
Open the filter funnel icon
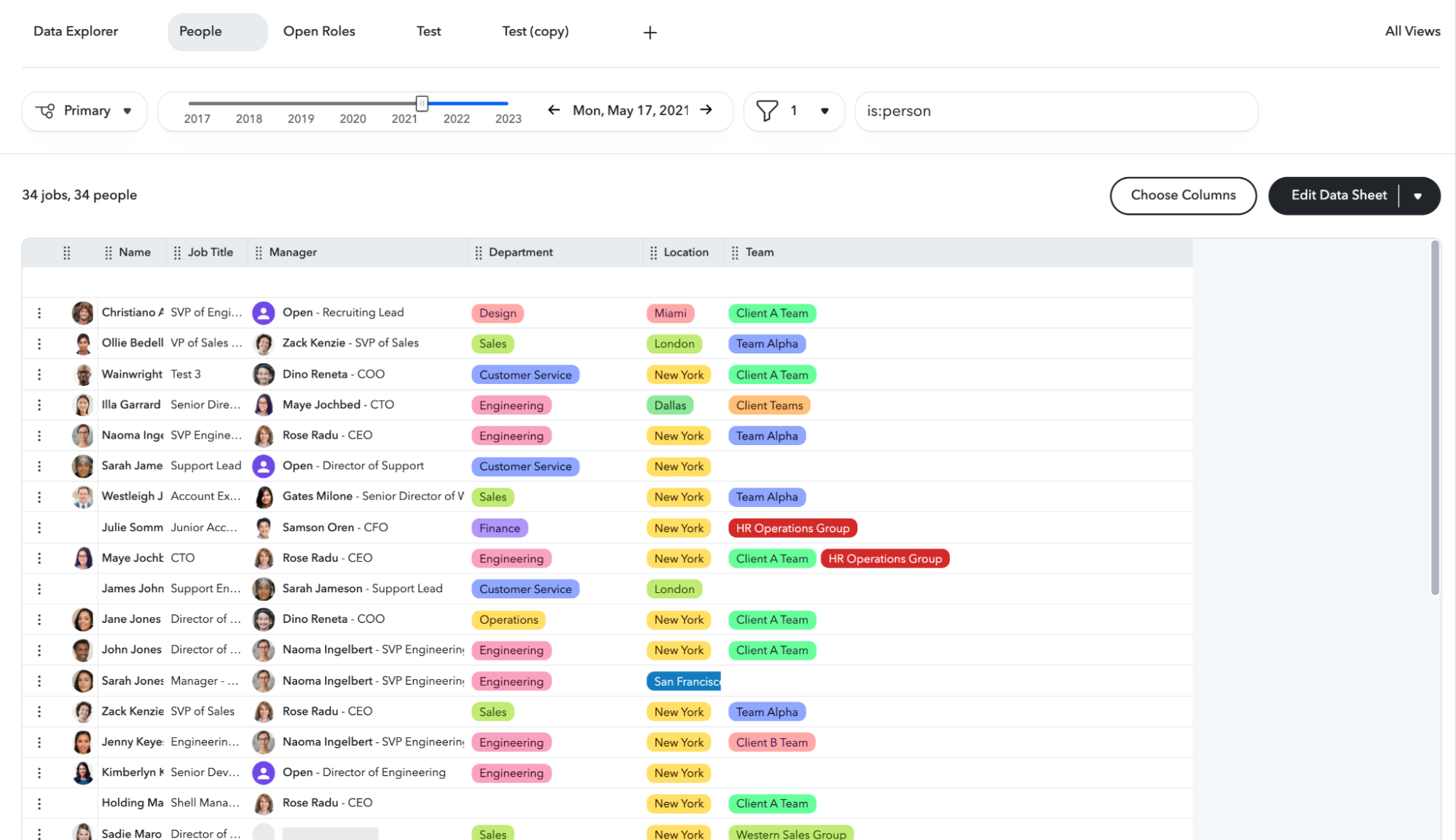click(767, 111)
